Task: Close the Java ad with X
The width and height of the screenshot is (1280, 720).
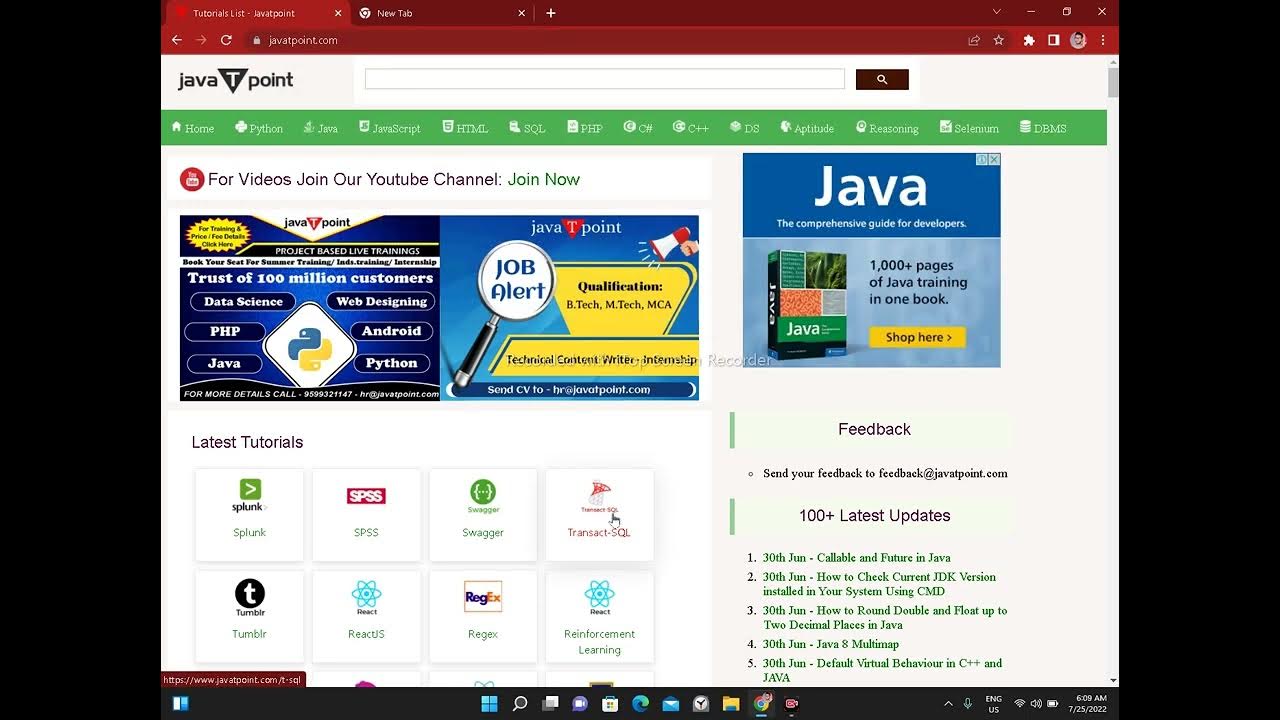Action: point(994,160)
